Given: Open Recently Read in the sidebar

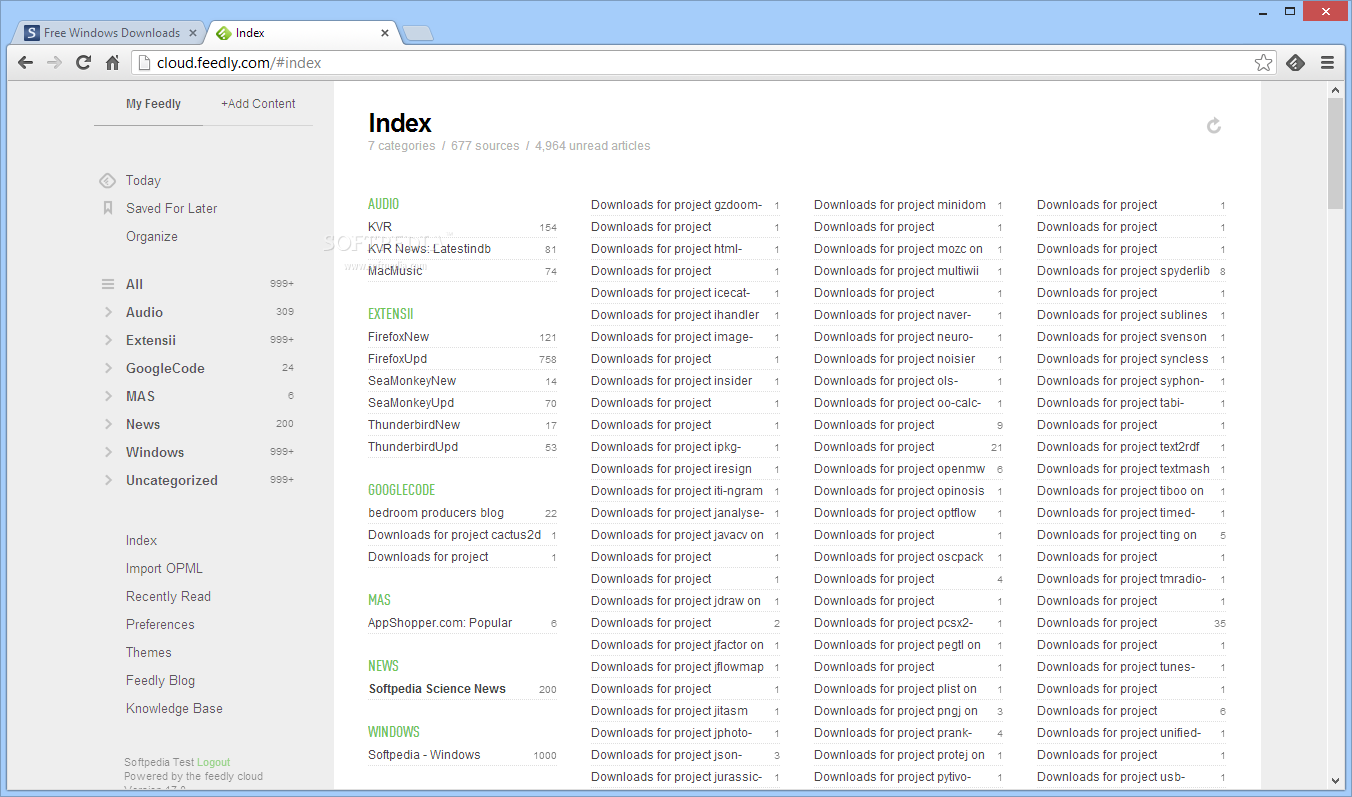Looking at the screenshot, I should click(x=168, y=596).
